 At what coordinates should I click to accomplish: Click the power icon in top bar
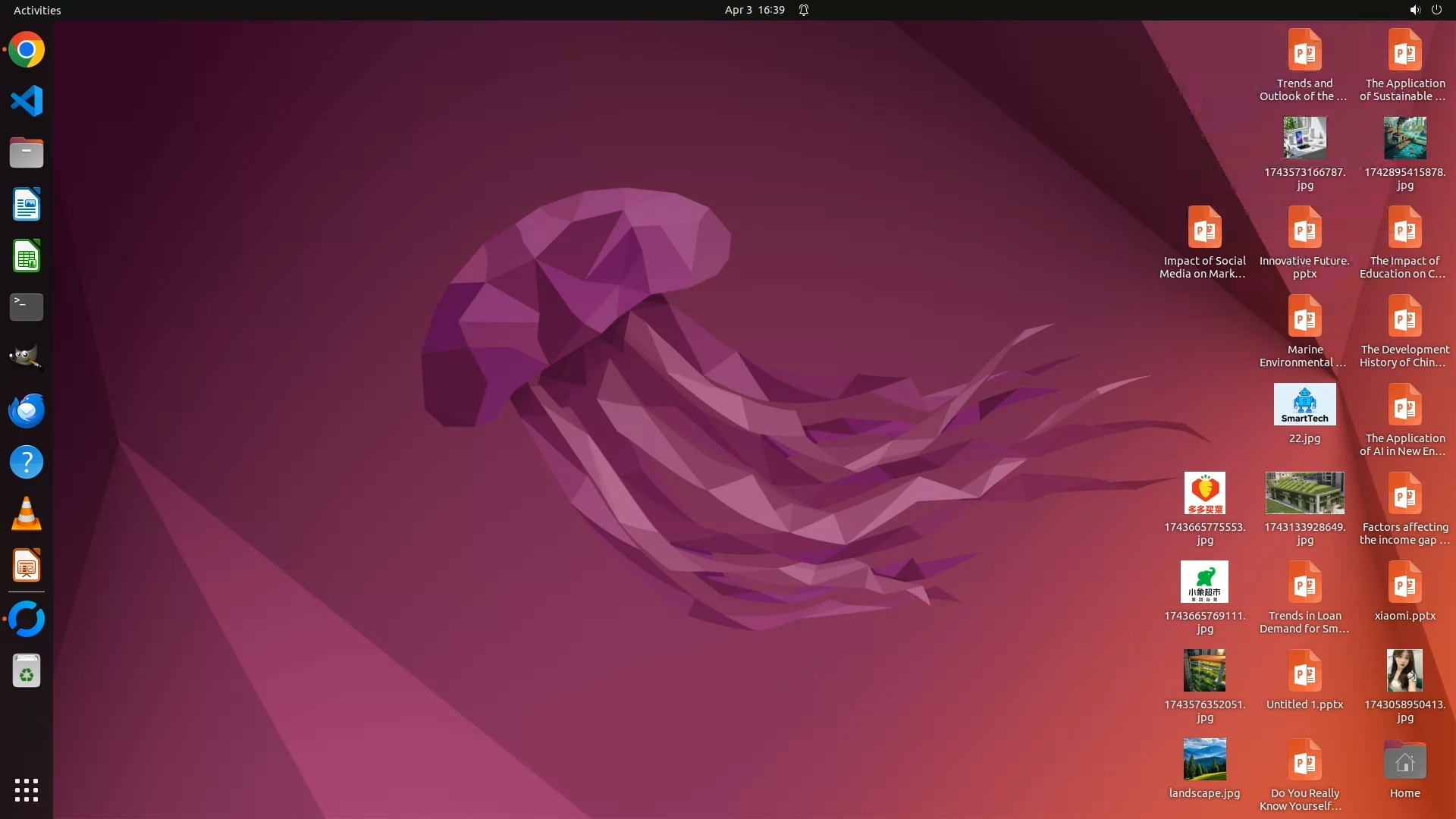coord(1436,10)
